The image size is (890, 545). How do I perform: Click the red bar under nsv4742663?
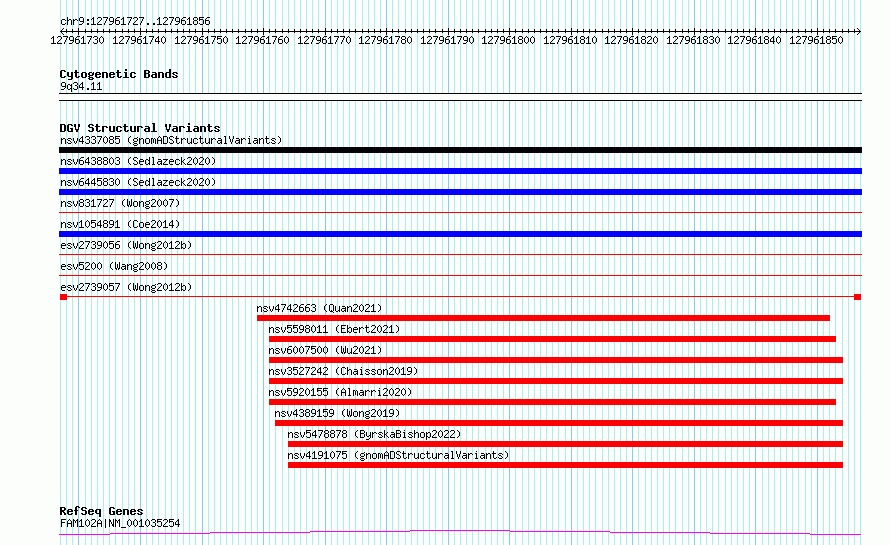(543, 318)
